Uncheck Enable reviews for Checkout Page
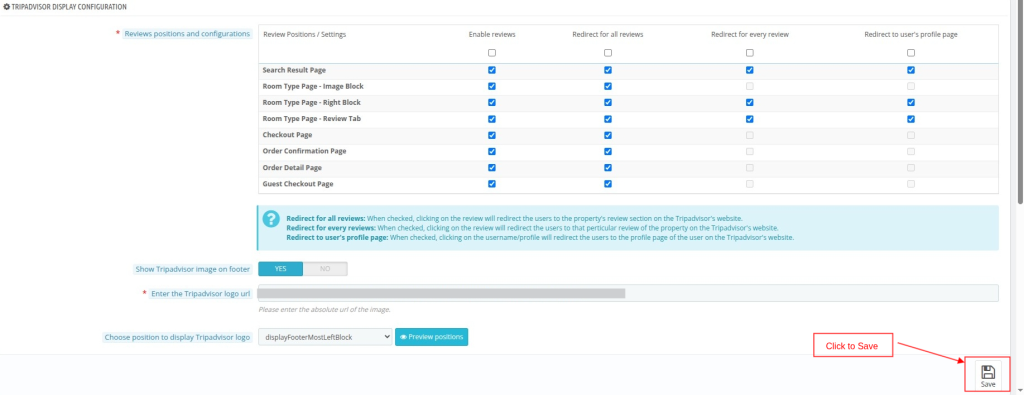 (x=492, y=135)
